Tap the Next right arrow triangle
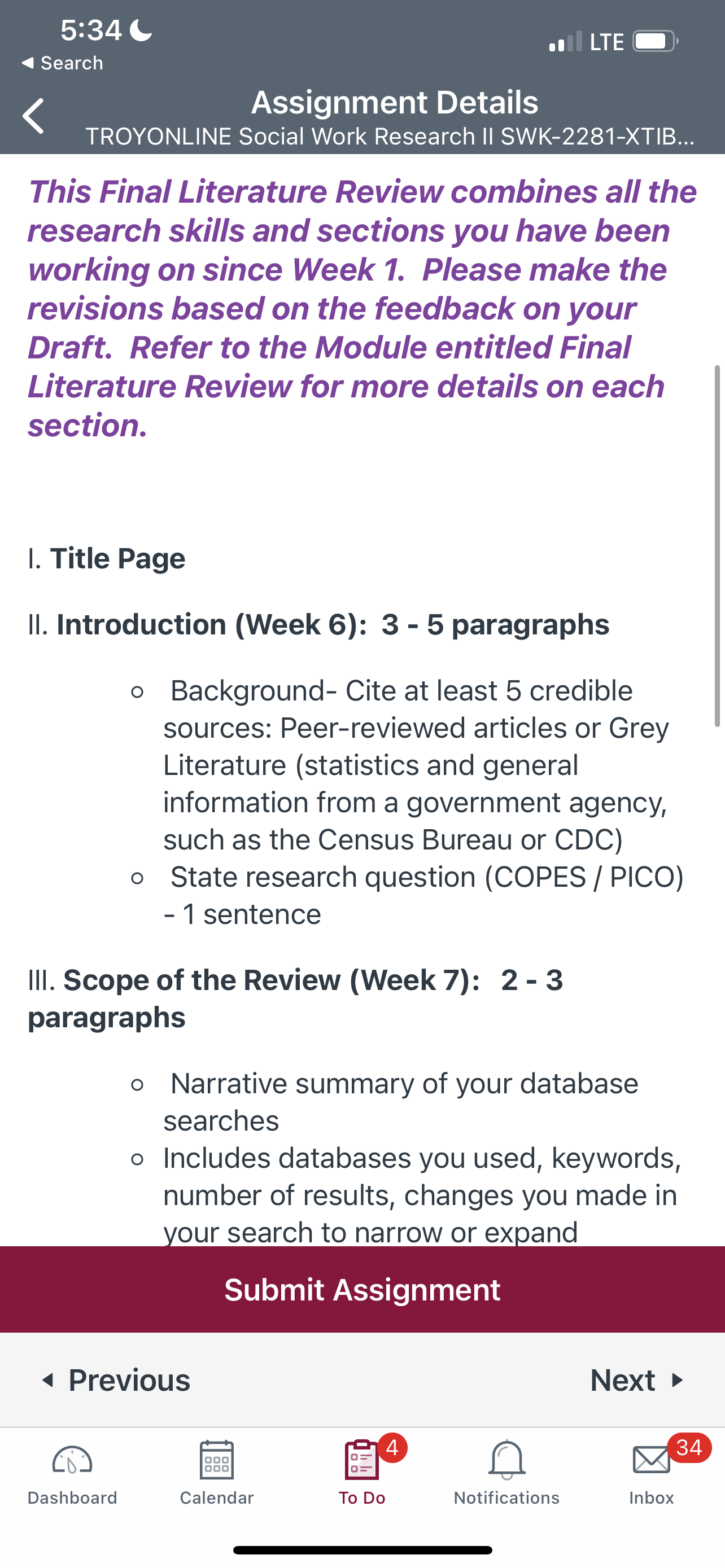The width and height of the screenshot is (725, 1568). click(x=677, y=1380)
